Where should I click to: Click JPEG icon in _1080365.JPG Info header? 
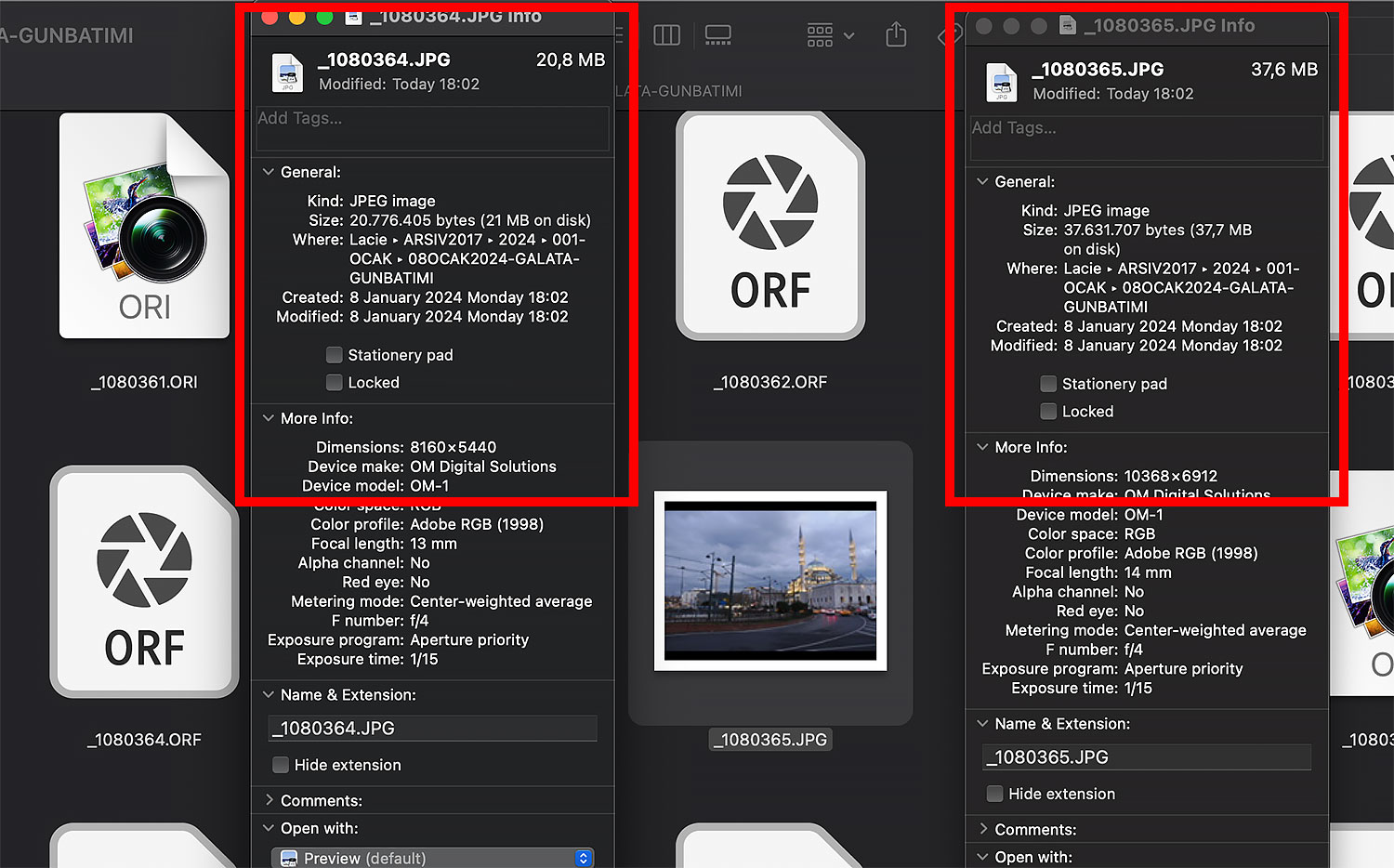tap(1001, 82)
